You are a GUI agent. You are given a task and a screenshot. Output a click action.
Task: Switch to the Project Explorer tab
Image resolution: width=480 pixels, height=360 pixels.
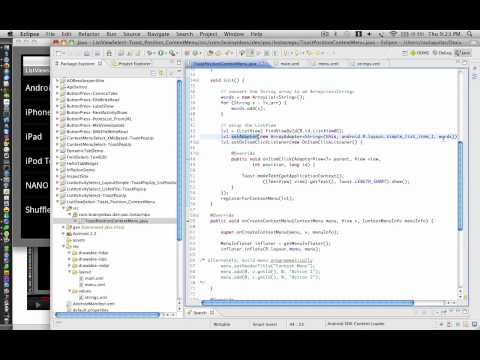132,63
